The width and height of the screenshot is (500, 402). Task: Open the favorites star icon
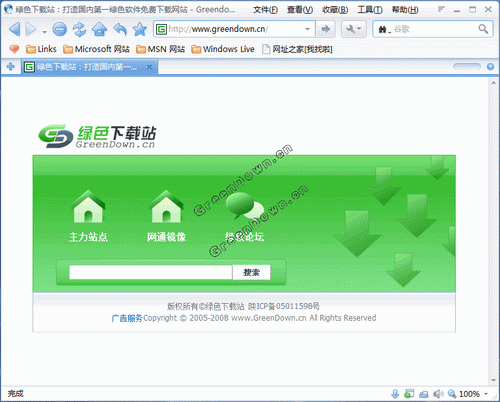140,29
